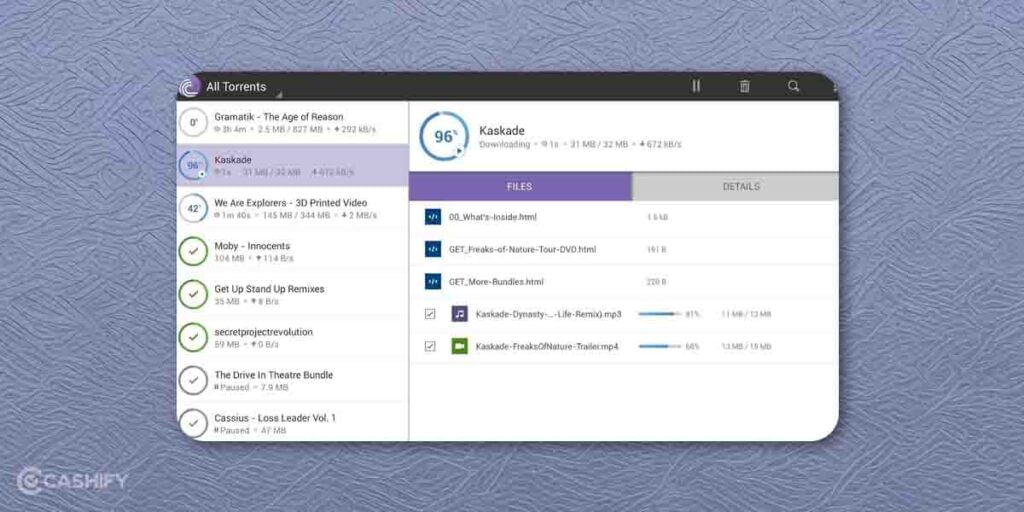Screen dimensions: 1024x512
Task: Click the grey checkmark for Cassius - Loss Leader
Action: click(193, 423)
